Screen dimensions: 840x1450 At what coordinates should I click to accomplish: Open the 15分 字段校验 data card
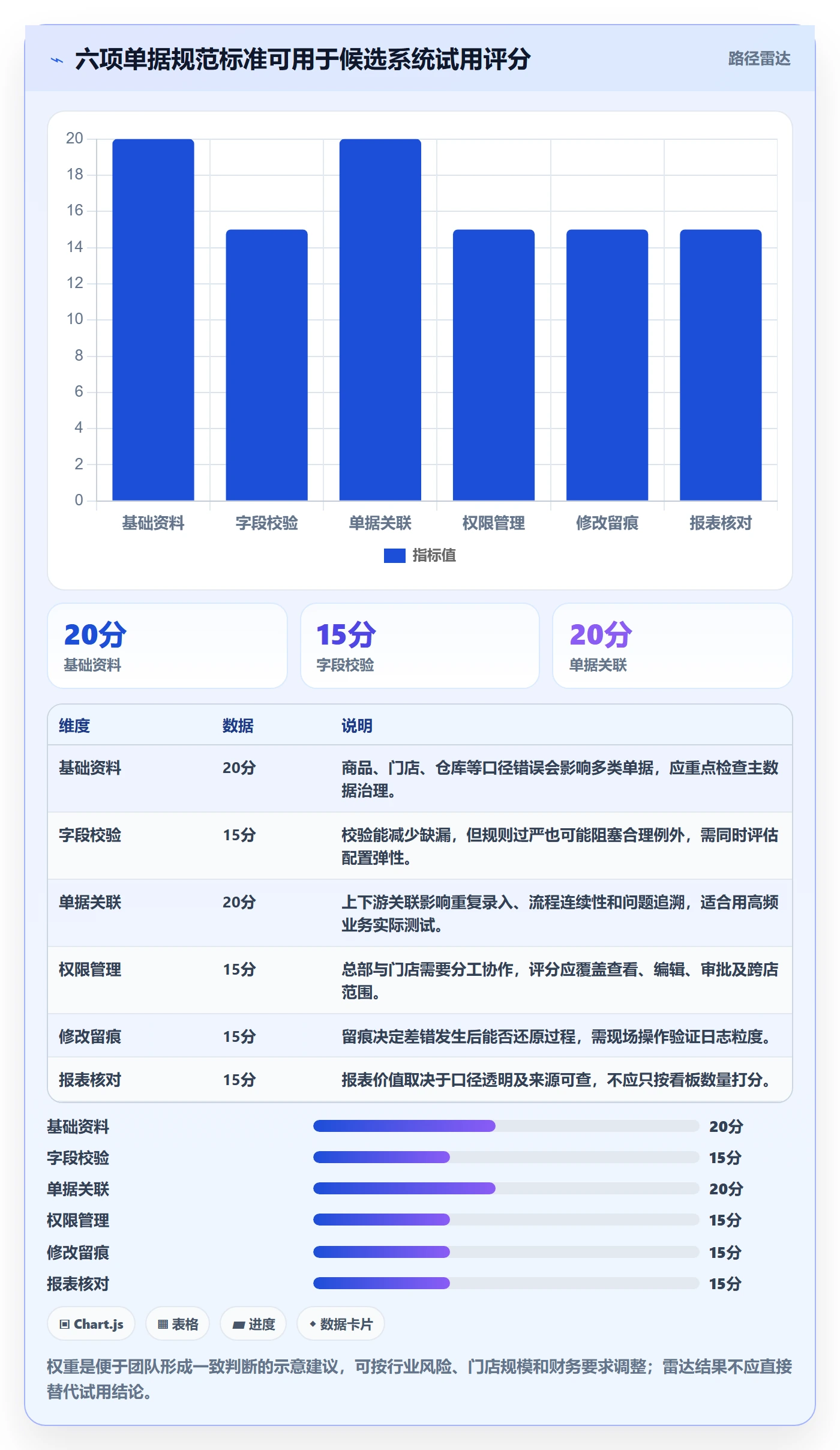[420, 646]
